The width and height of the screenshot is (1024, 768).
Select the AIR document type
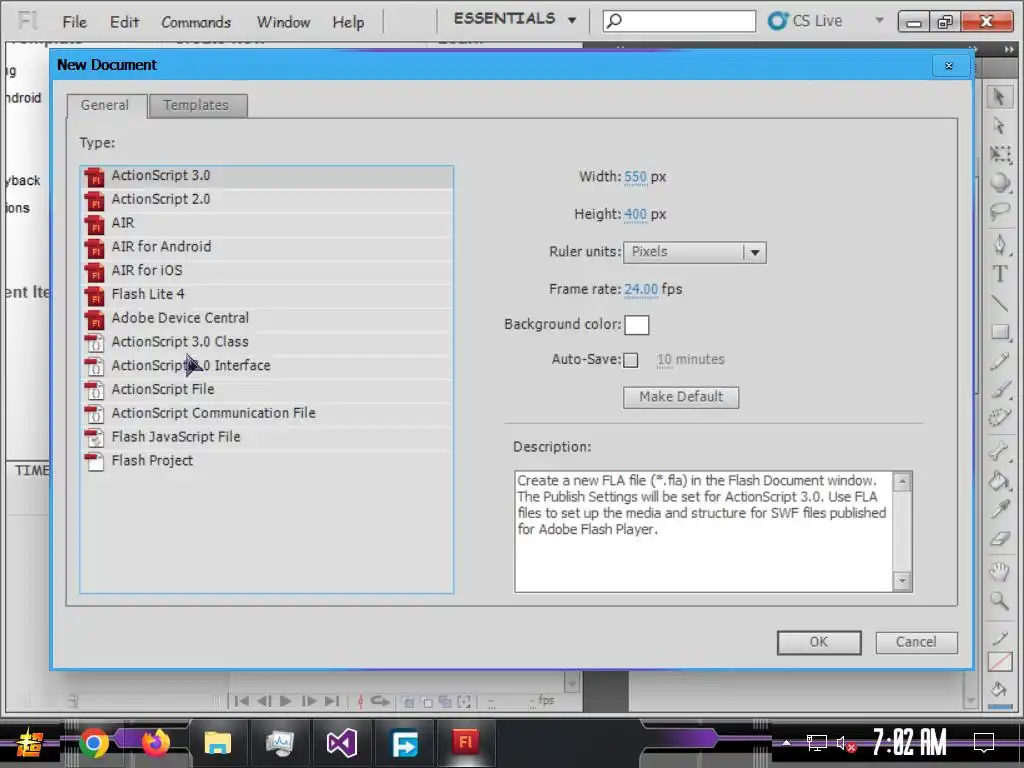(267, 223)
